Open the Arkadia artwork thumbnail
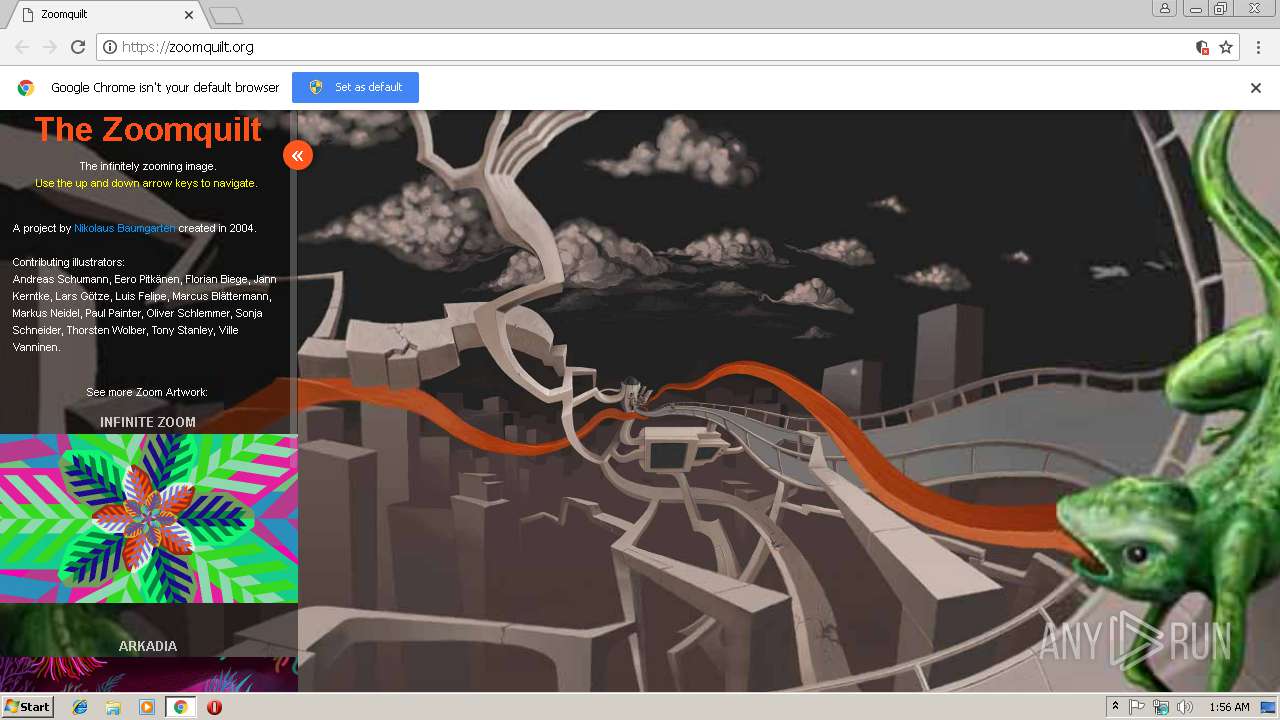The height and width of the screenshot is (720, 1280). coord(149,674)
